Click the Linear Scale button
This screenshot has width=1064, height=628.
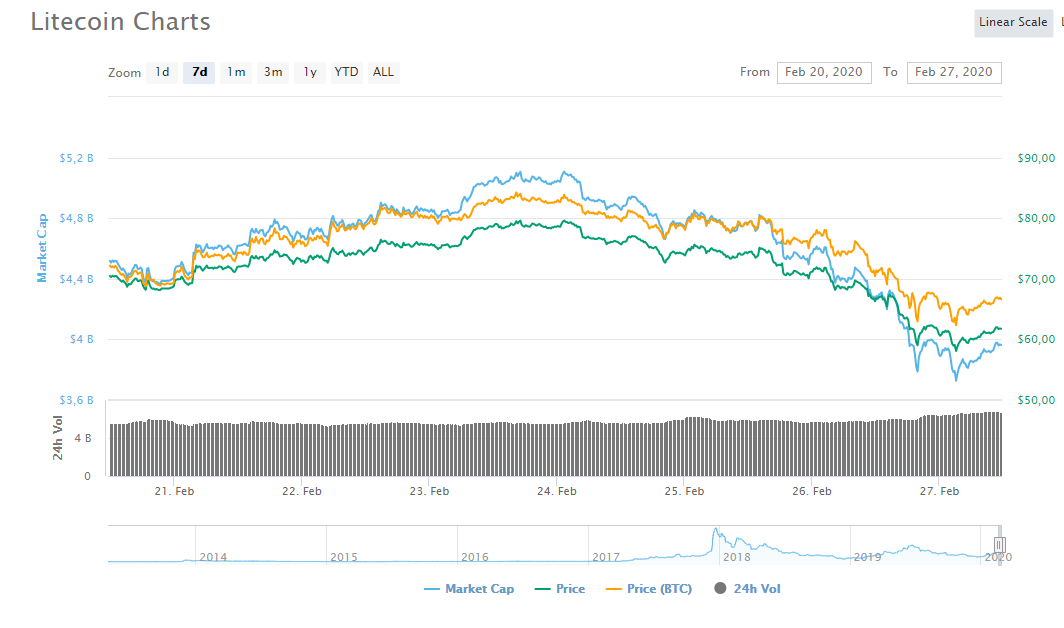point(1012,23)
